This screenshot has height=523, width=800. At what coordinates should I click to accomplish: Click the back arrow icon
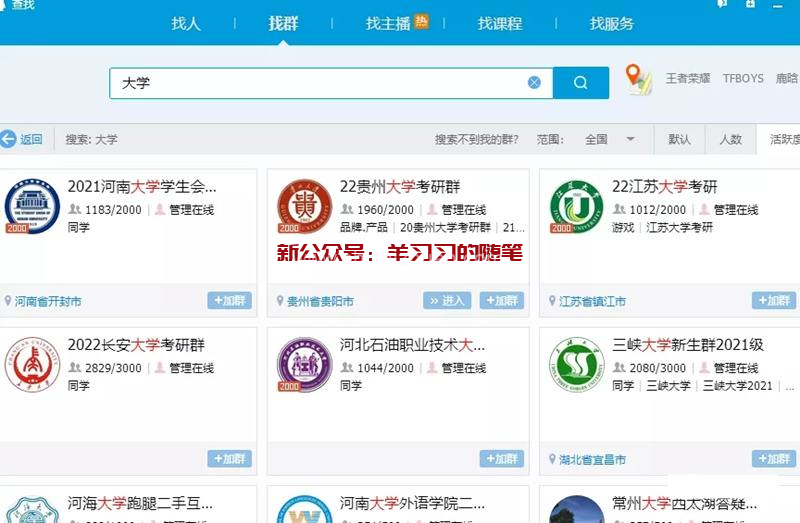(x=9, y=139)
